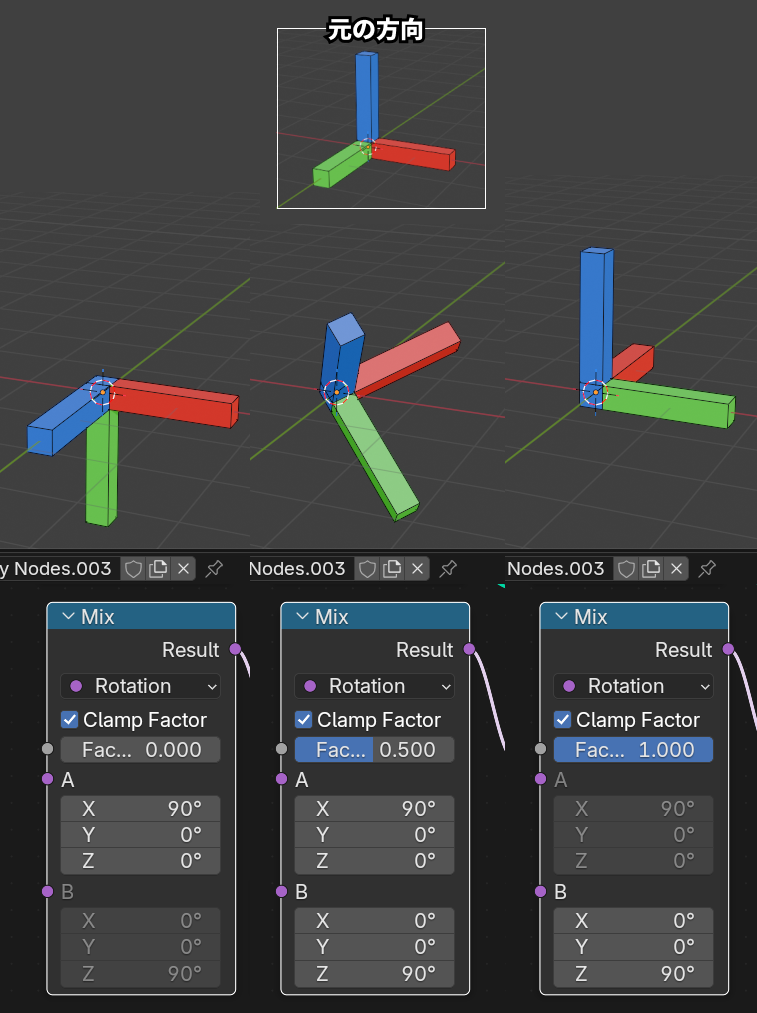757x1013 pixels.
Task: Toggle fake user shield in left node header
Action: pos(133,569)
